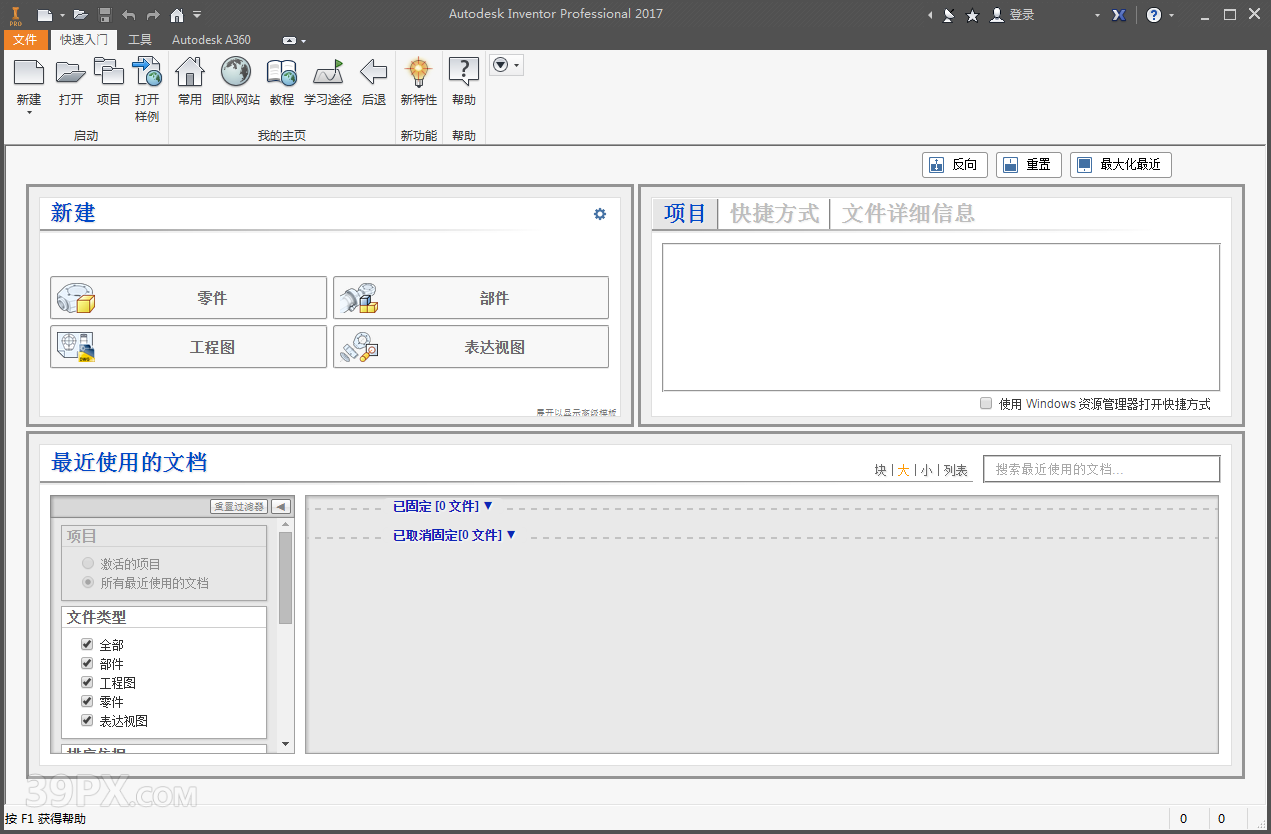Screen dimensions: 1271x834
Task: Open the 教程 (Tutorials) icon
Action: pos(282,73)
